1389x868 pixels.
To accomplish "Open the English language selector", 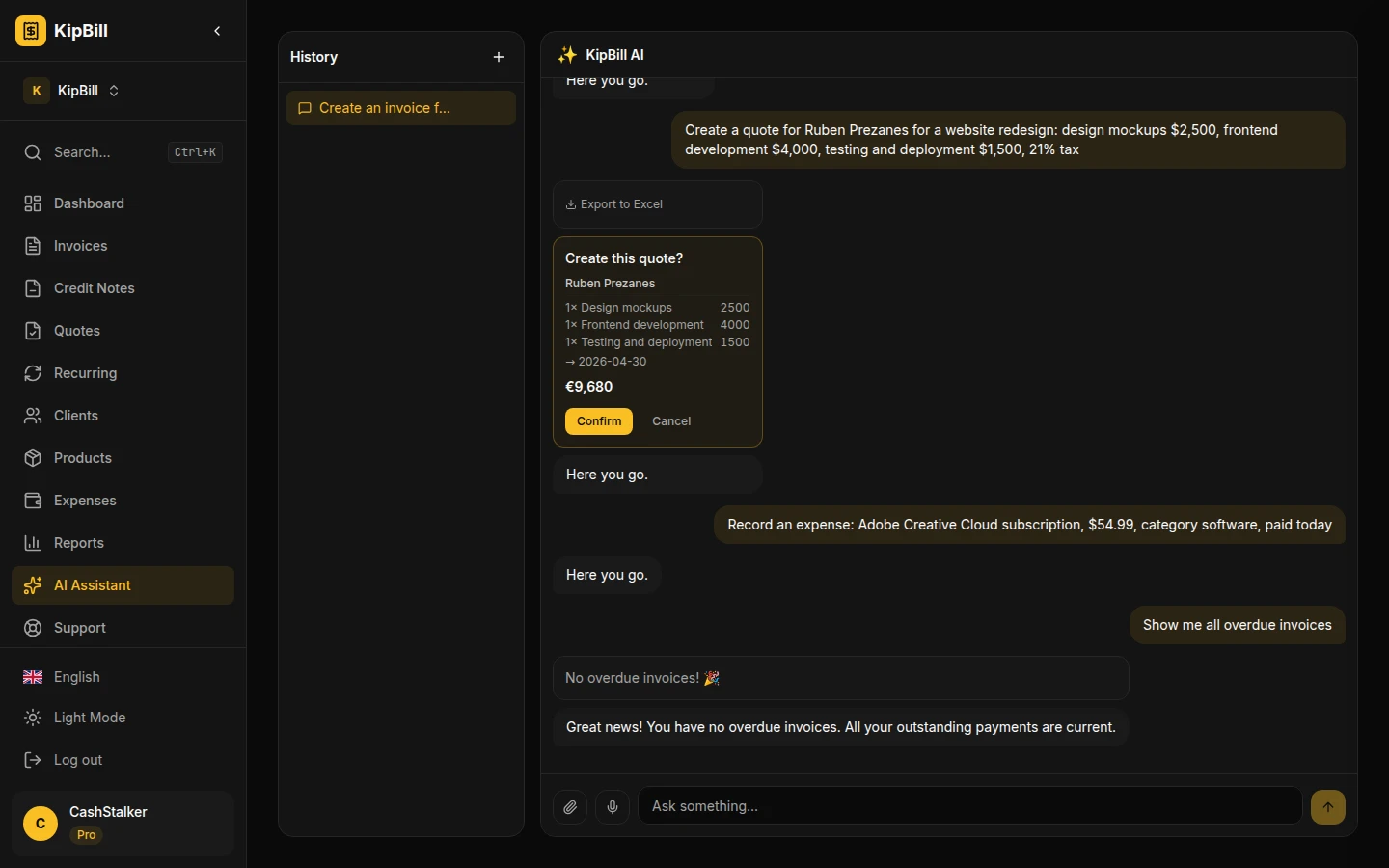I will point(76,677).
